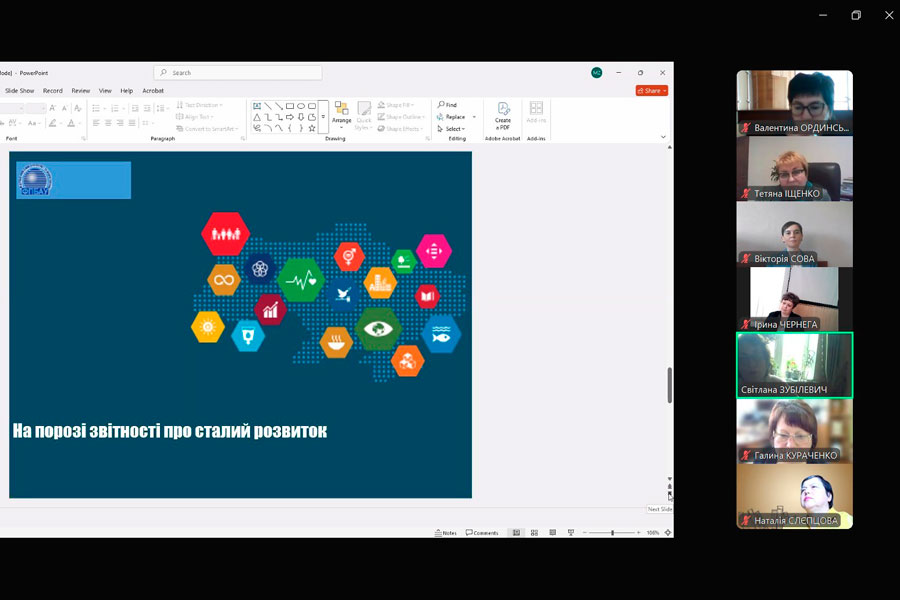Open the View tab
The height and width of the screenshot is (600, 900).
click(105, 91)
